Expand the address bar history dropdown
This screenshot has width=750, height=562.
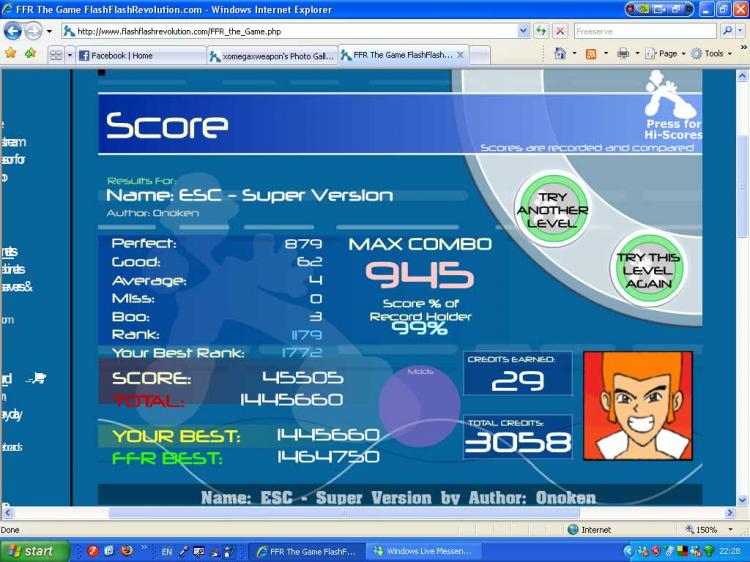(523, 32)
